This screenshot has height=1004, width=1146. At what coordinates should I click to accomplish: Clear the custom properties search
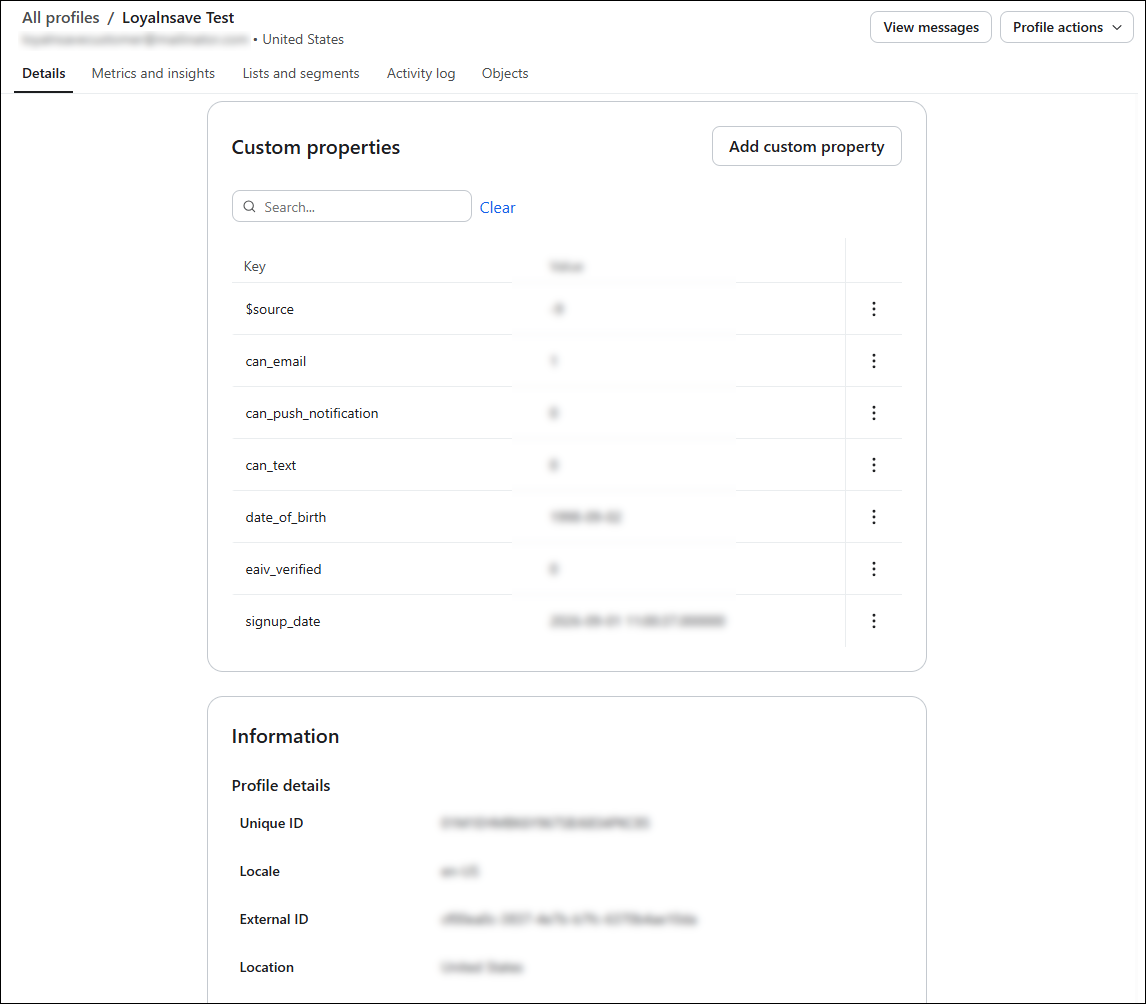[x=497, y=208]
